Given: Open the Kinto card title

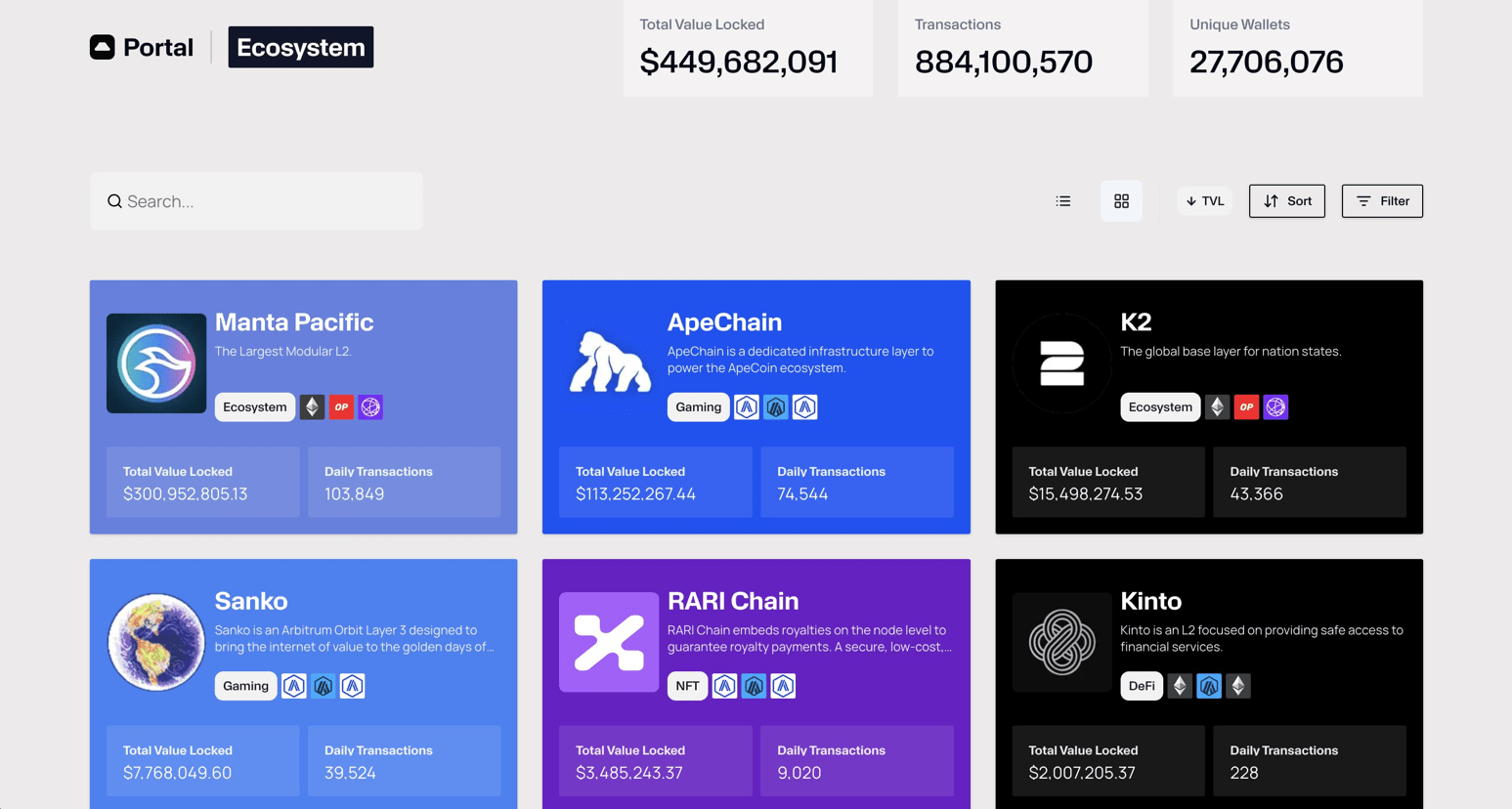Looking at the screenshot, I should pos(1150,601).
